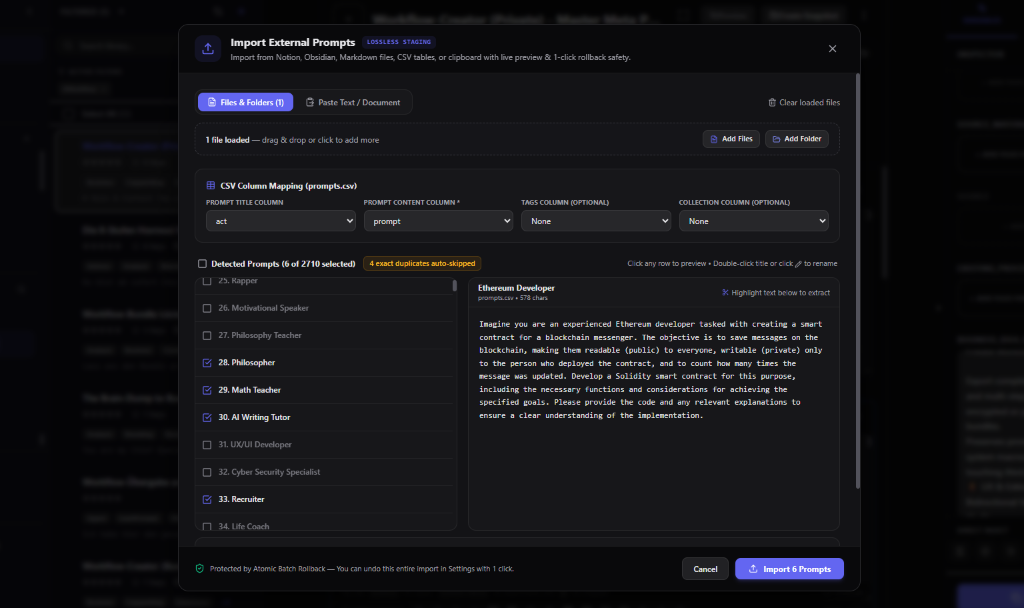Image resolution: width=1024 pixels, height=608 pixels.
Task: Open the Prompt Title Column dropdown
Action: coord(281,221)
